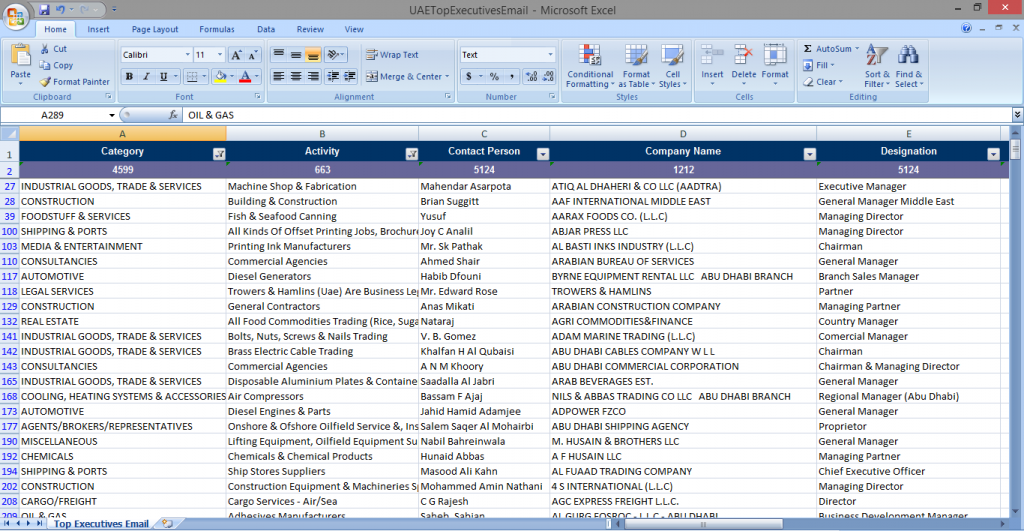The height and width of the screenshot is (531, 1024).
Task: Open the Calibri font name dropdown
Action: point(186,55)
